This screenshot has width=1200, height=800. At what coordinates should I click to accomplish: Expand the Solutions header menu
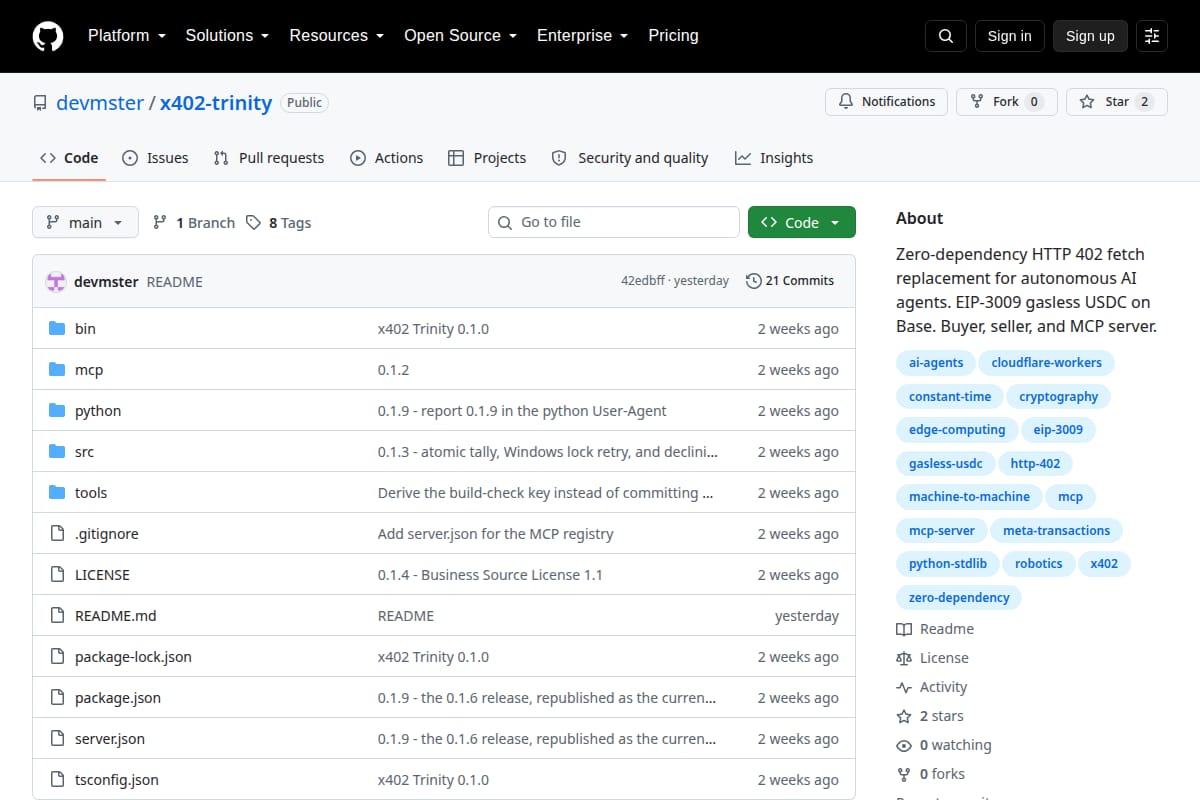[x=227, y=35]
